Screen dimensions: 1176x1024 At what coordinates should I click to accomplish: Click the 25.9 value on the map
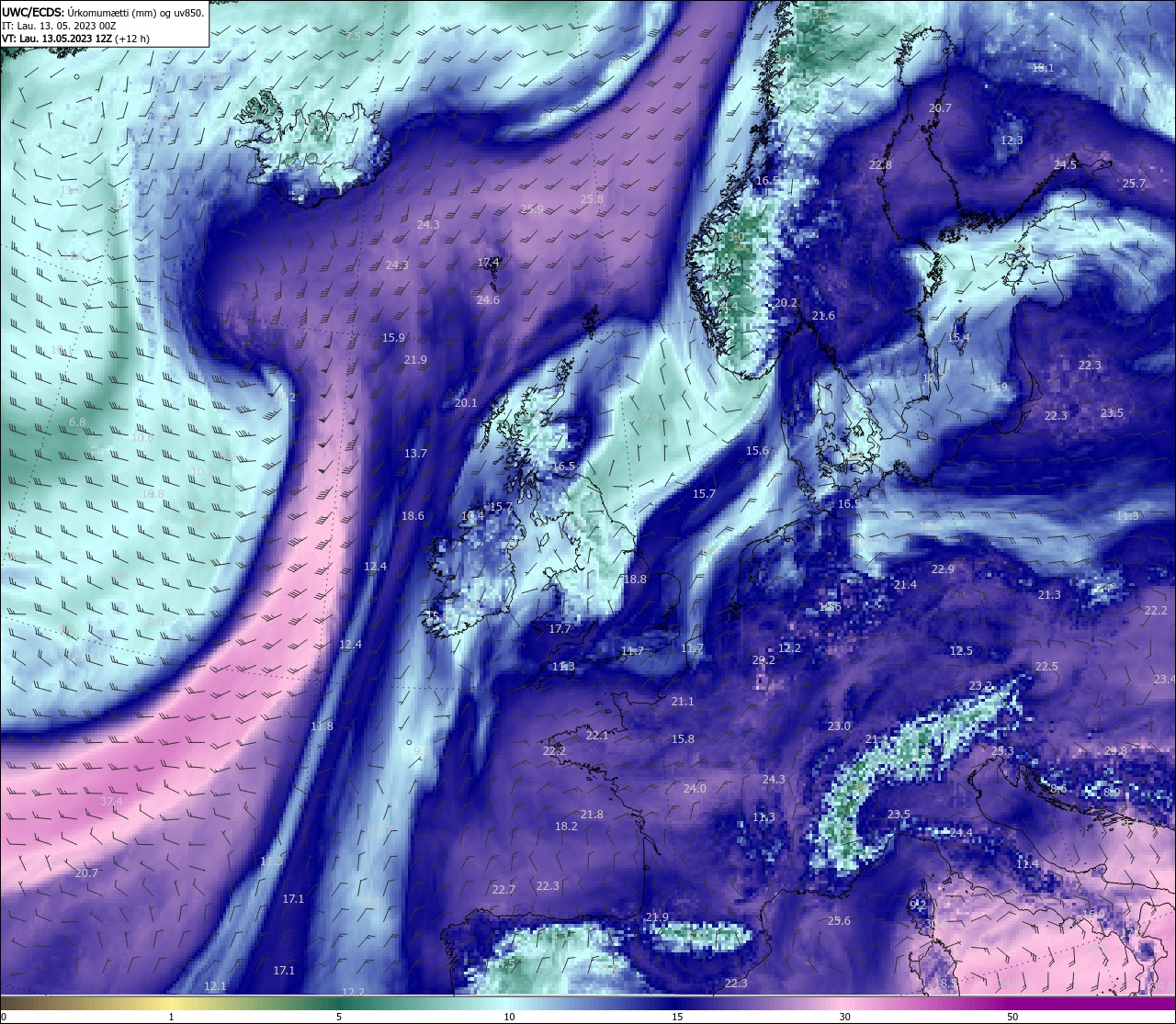[x=532, y=208]
